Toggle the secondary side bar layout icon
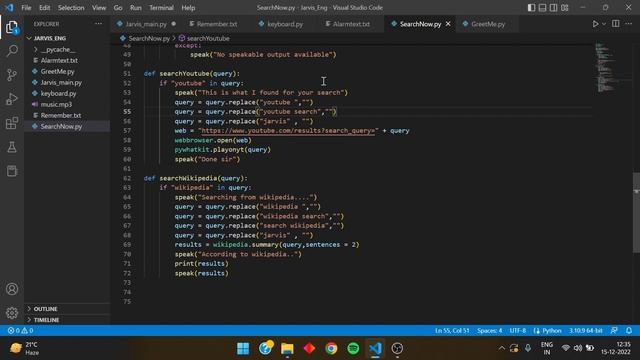The height and width of the screenshot is (360, 640). tap(553, 8)
